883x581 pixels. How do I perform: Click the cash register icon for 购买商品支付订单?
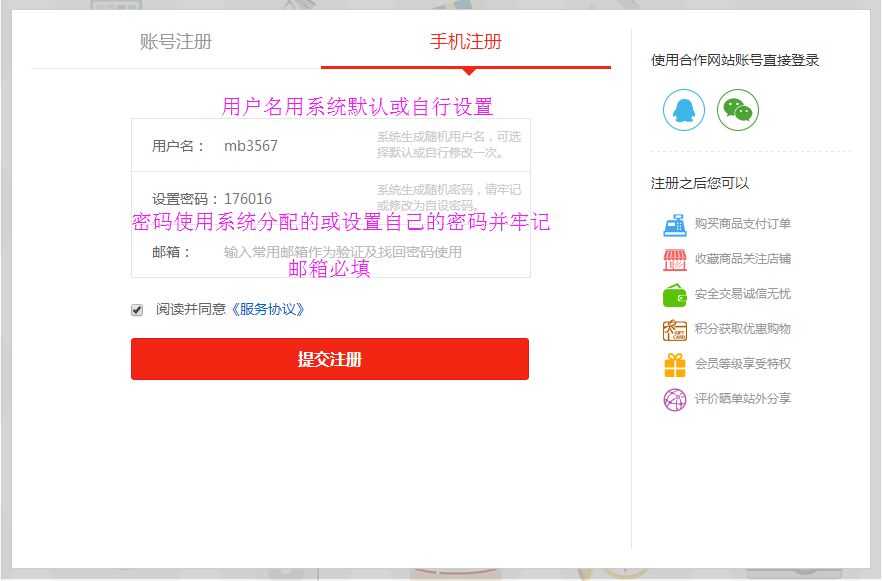coord(675,225)
